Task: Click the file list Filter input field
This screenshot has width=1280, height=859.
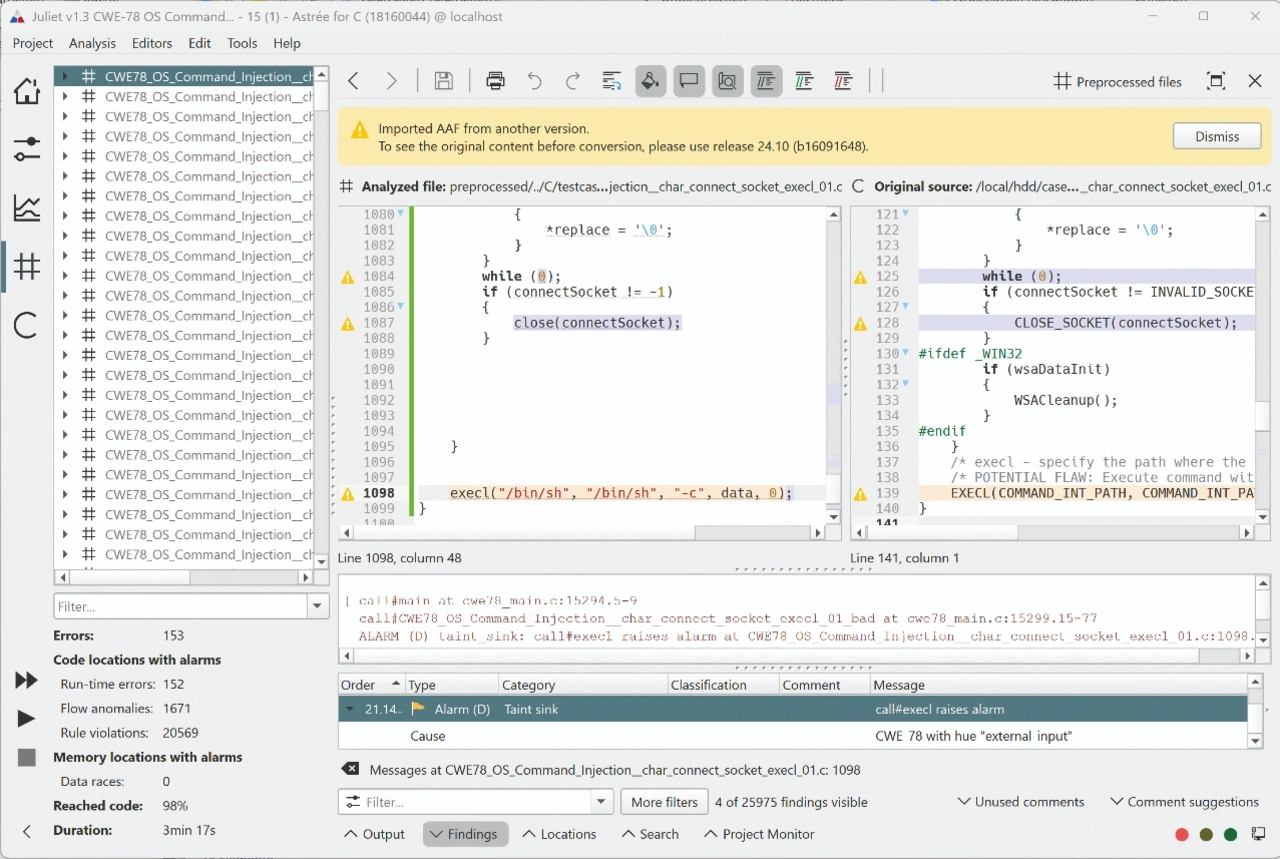Action: [x=180, y=606]
